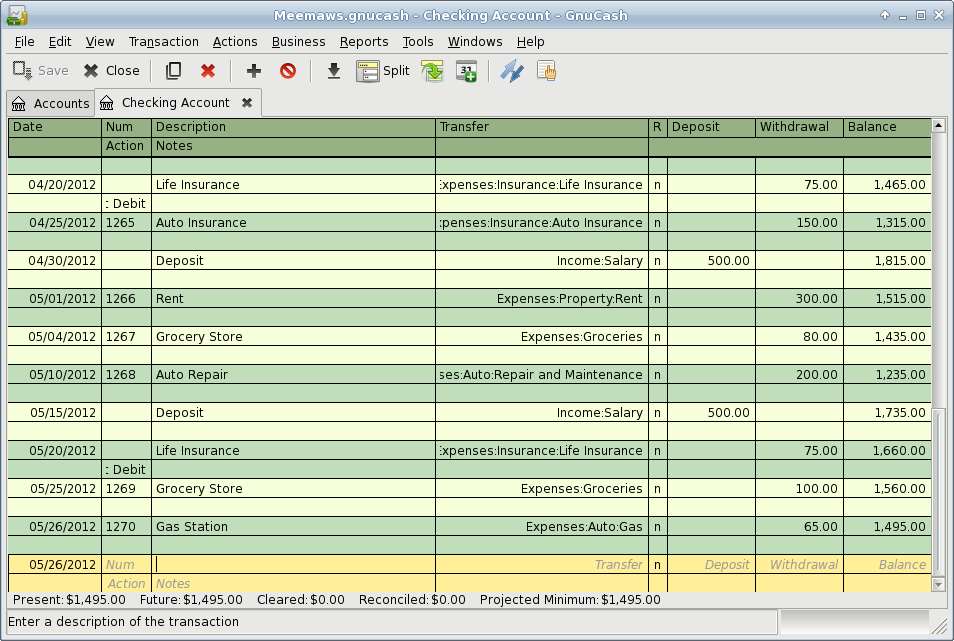
Task: Record the transaction with the plus icon
Action: point(254,71)
